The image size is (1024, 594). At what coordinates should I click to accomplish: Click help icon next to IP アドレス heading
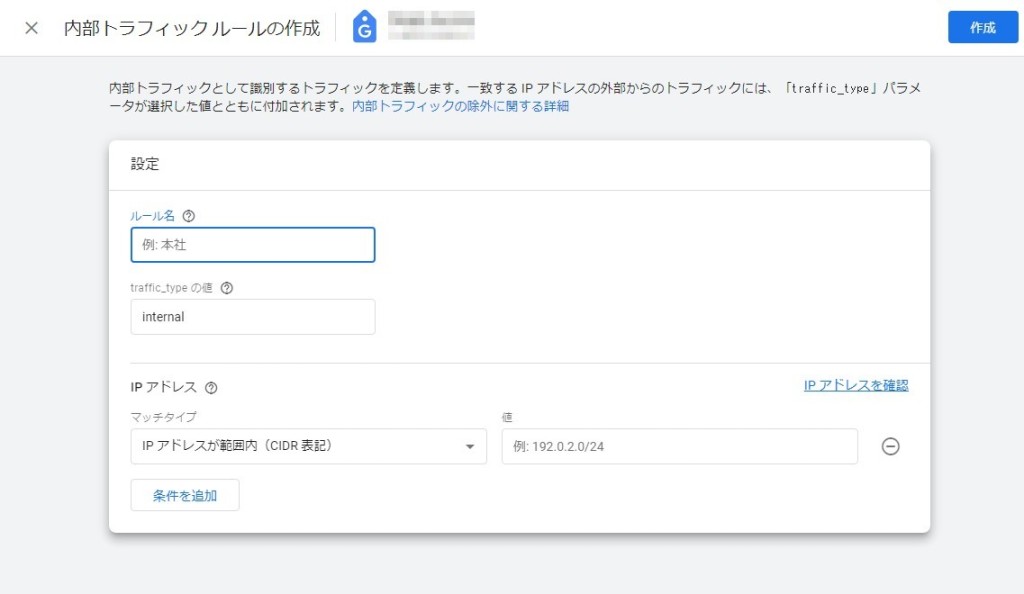click(211, 388)
